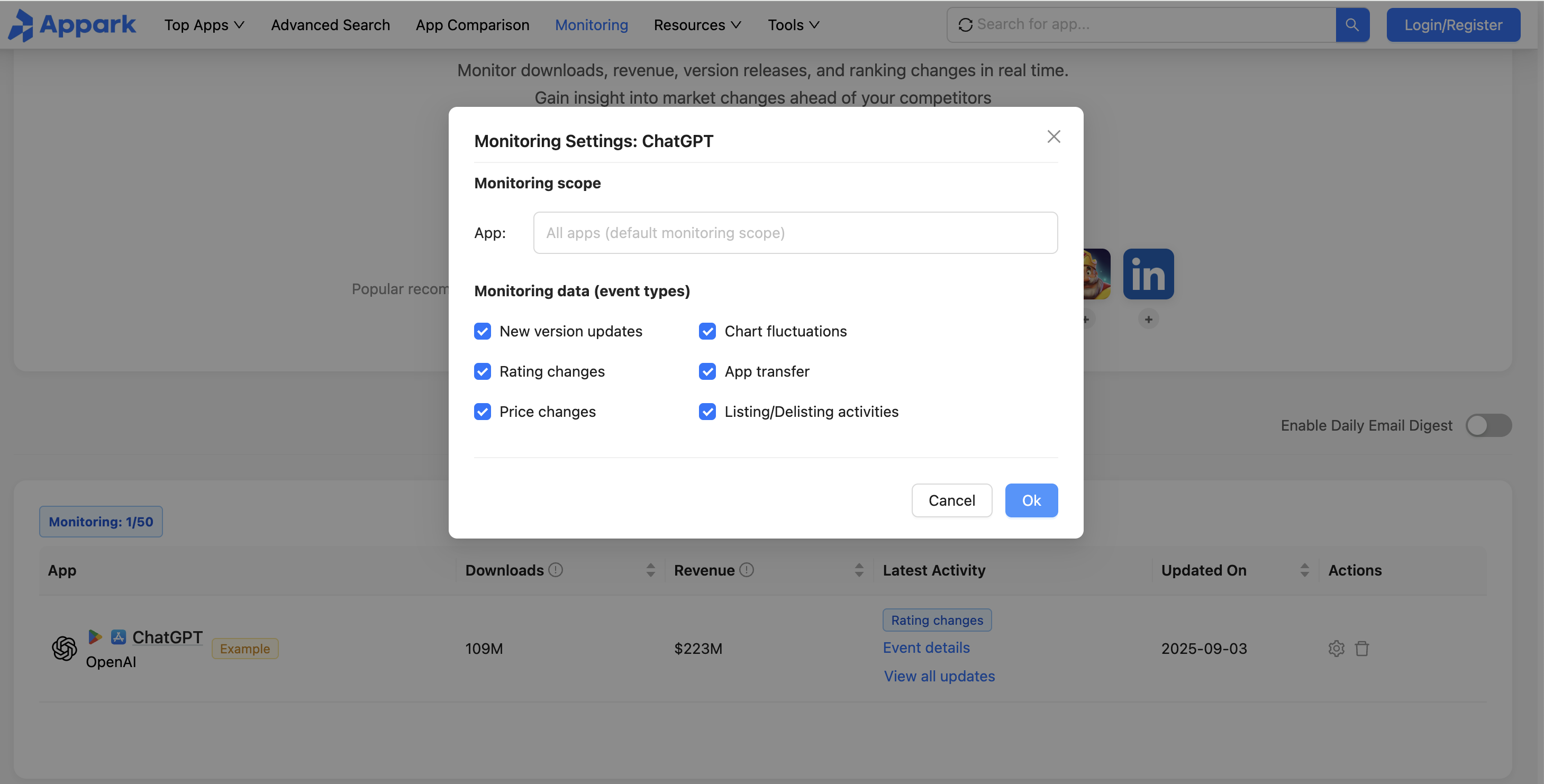
Task: Close the Monitoring Settings dialog
Action: (x=1053, y=136)
